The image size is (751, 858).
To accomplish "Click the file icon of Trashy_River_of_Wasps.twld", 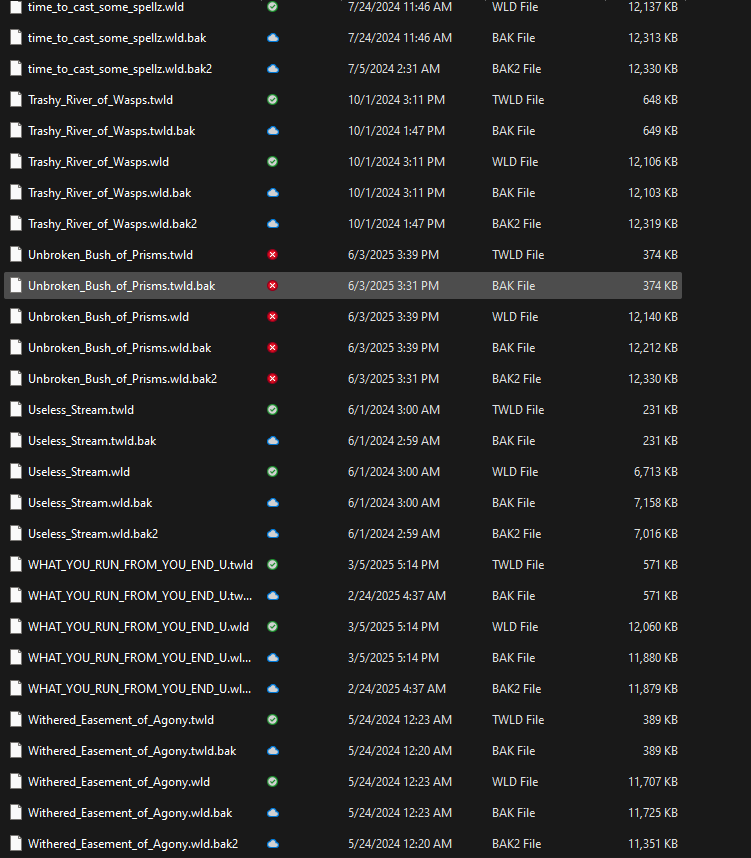I will [x=15, y=100].
